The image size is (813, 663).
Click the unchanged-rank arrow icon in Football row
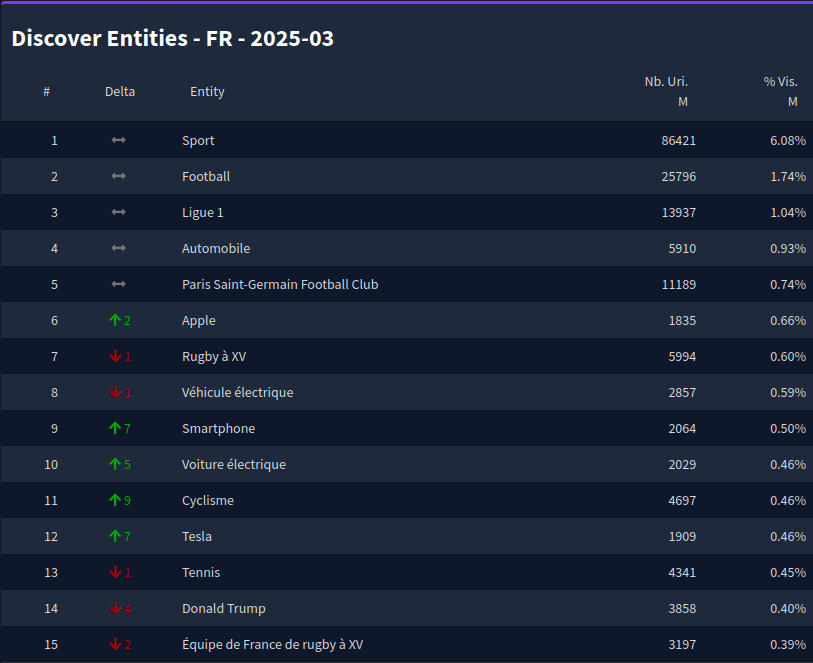click(119, 176)
